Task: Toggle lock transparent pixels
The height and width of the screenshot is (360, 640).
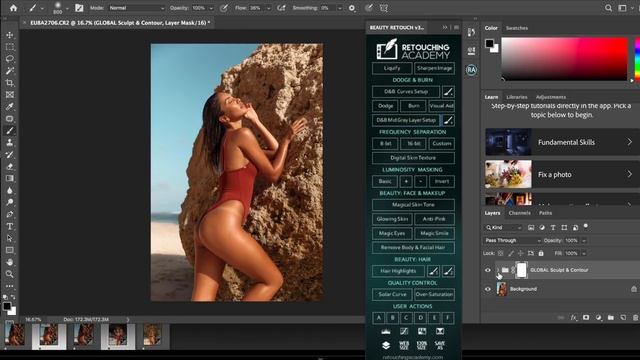Action: [x=500, y=253]
